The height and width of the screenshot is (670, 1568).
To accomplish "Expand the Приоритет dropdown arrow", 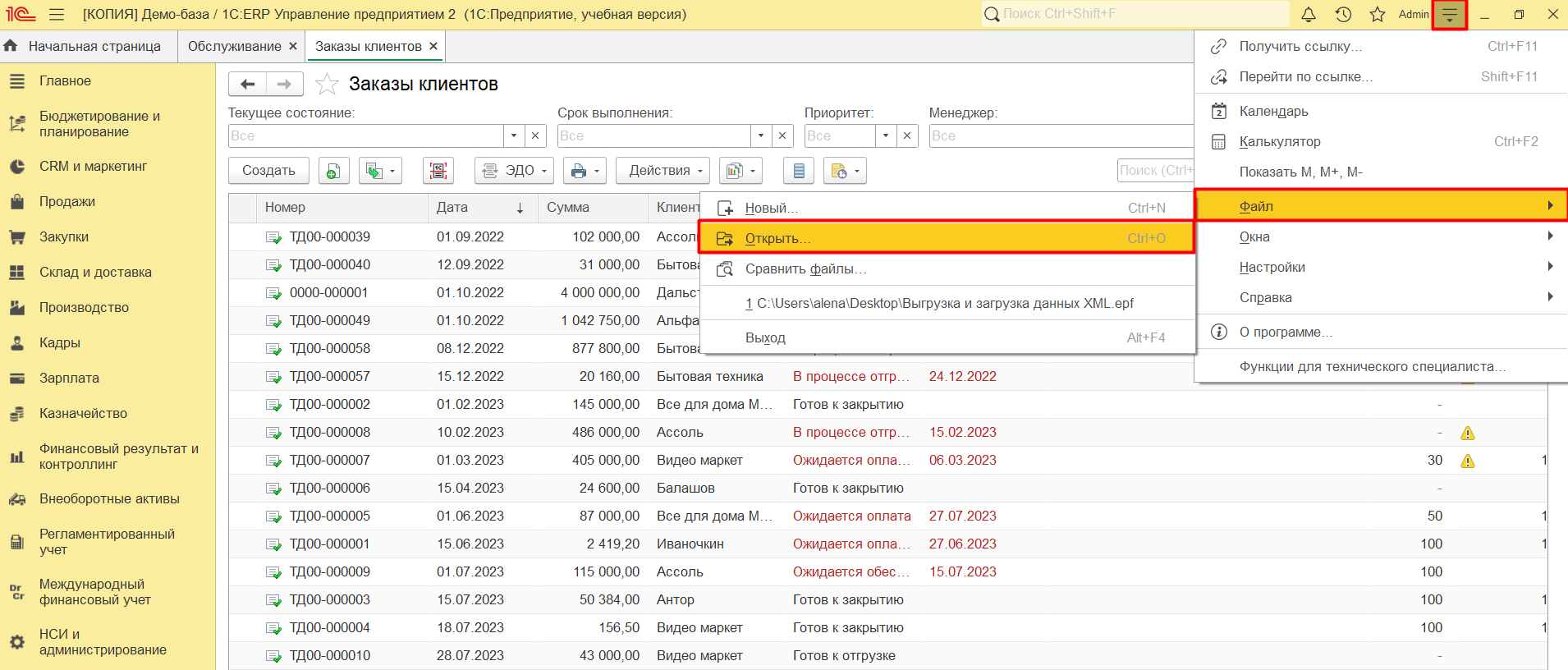I will click(885, 135).
